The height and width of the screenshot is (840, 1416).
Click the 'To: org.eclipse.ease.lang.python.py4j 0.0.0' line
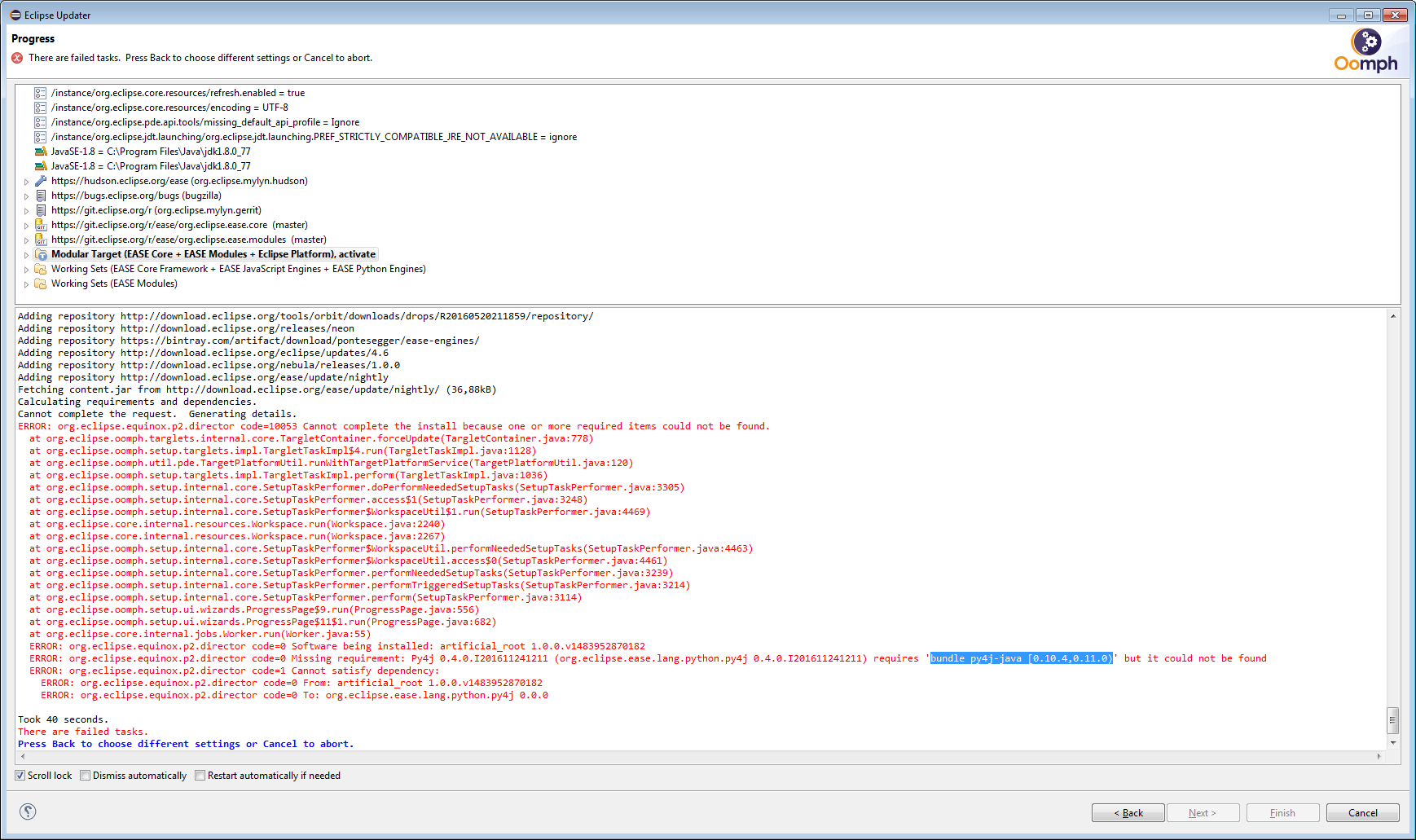click(x=294, y=695)
